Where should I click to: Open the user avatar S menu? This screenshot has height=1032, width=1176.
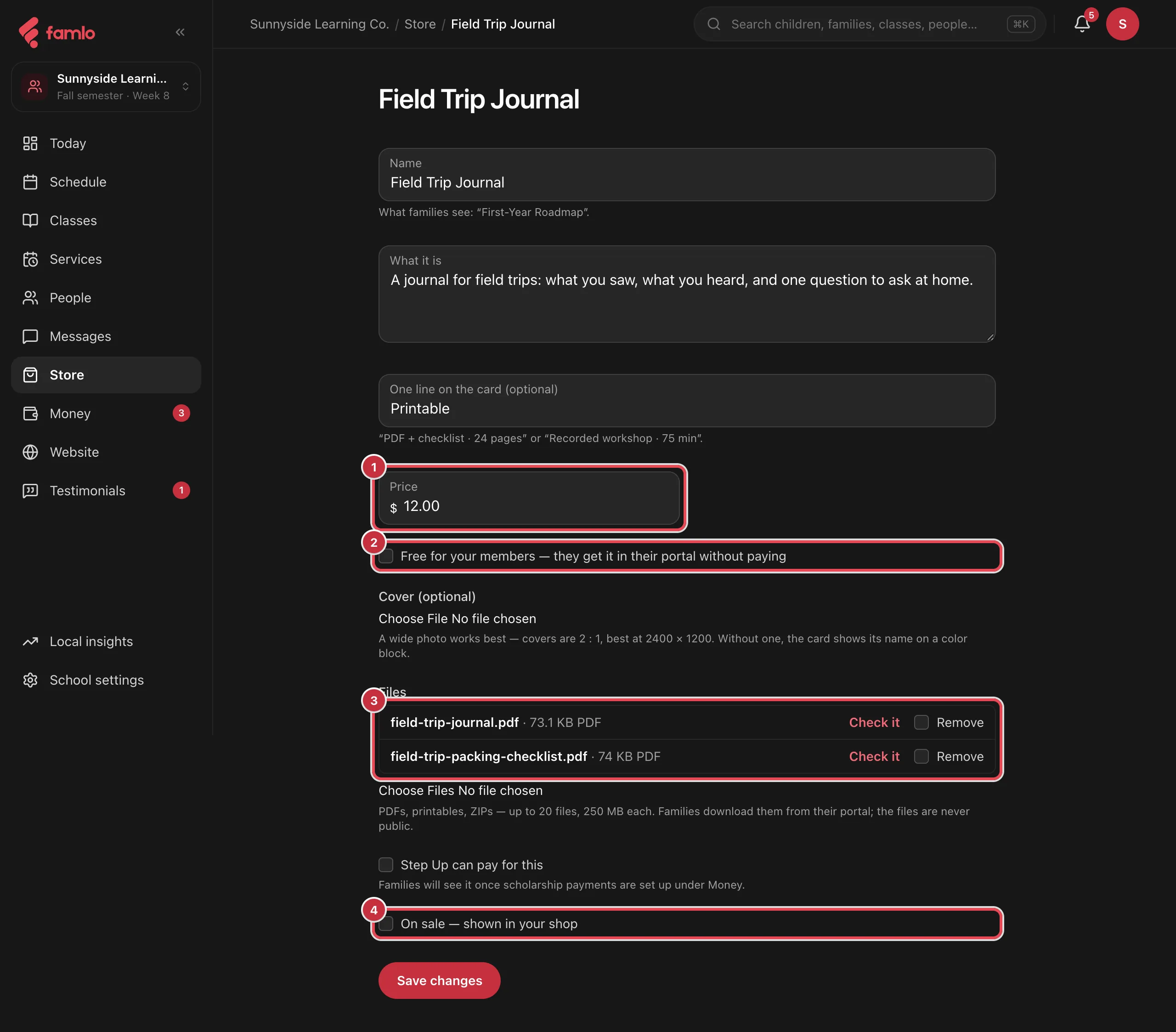(x=1122, y=24)
